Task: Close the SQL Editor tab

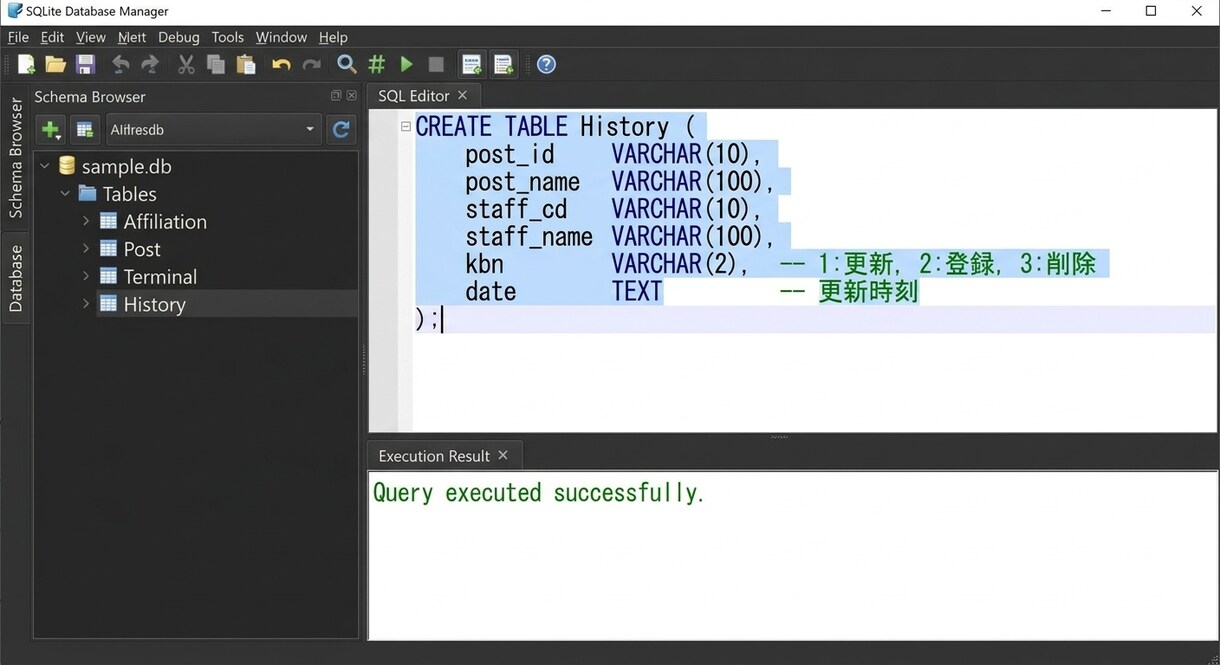Action: [x=462, y=95]
